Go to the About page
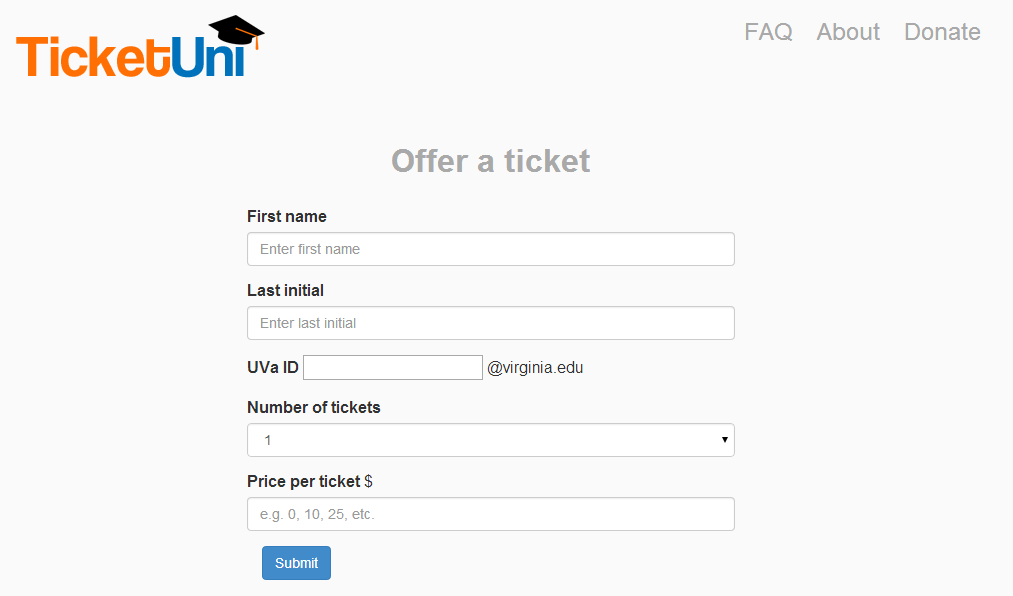 [x=848, y=32]
